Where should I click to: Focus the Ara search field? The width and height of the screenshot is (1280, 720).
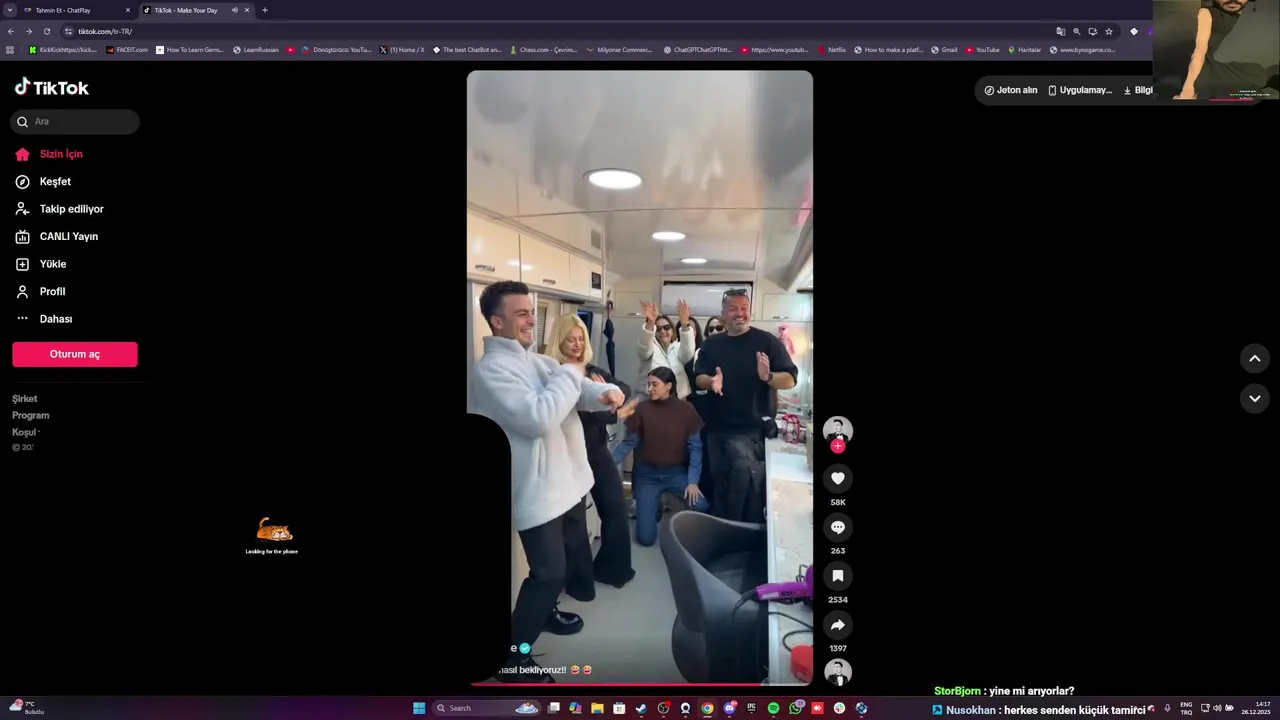(x=75, y=121)
